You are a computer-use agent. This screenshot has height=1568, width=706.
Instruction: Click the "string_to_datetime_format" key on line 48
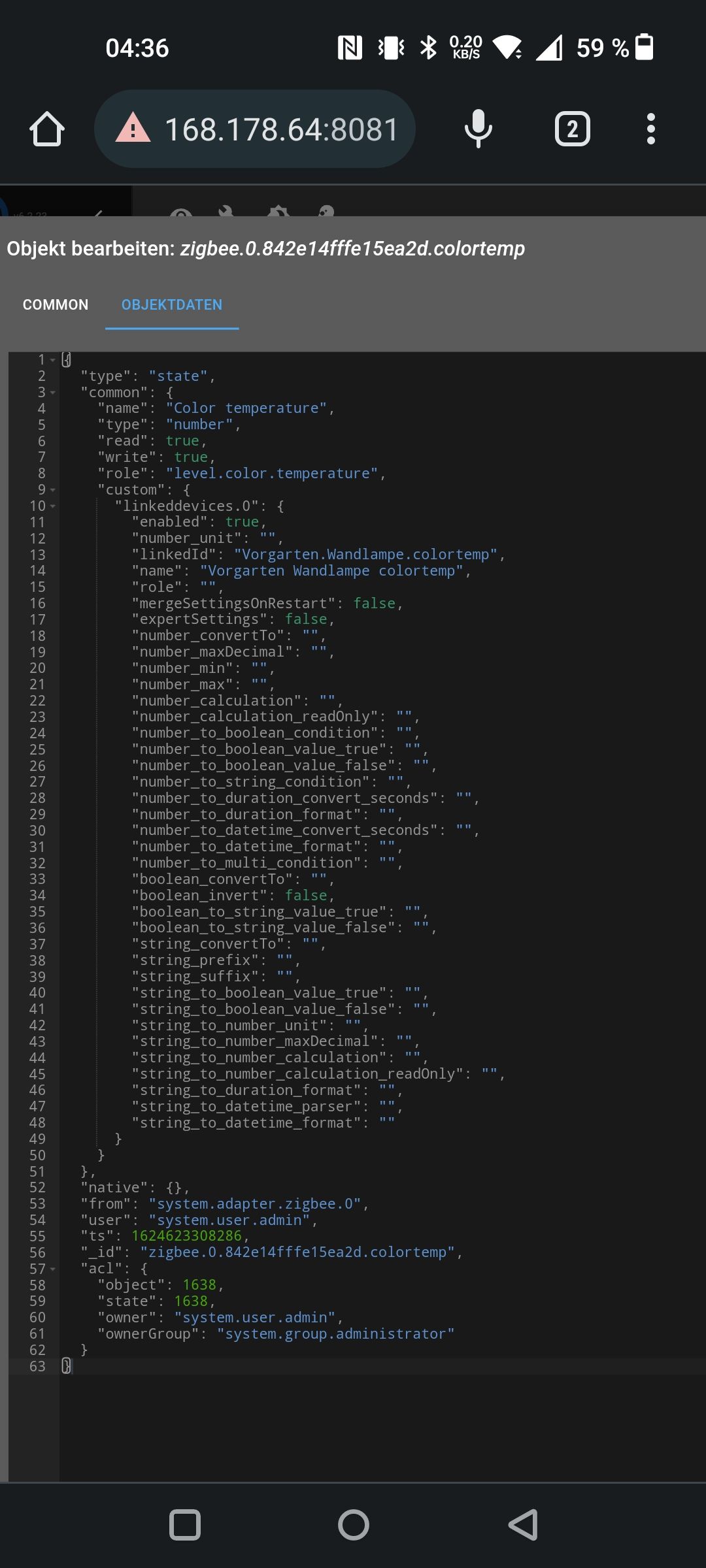246,1123
